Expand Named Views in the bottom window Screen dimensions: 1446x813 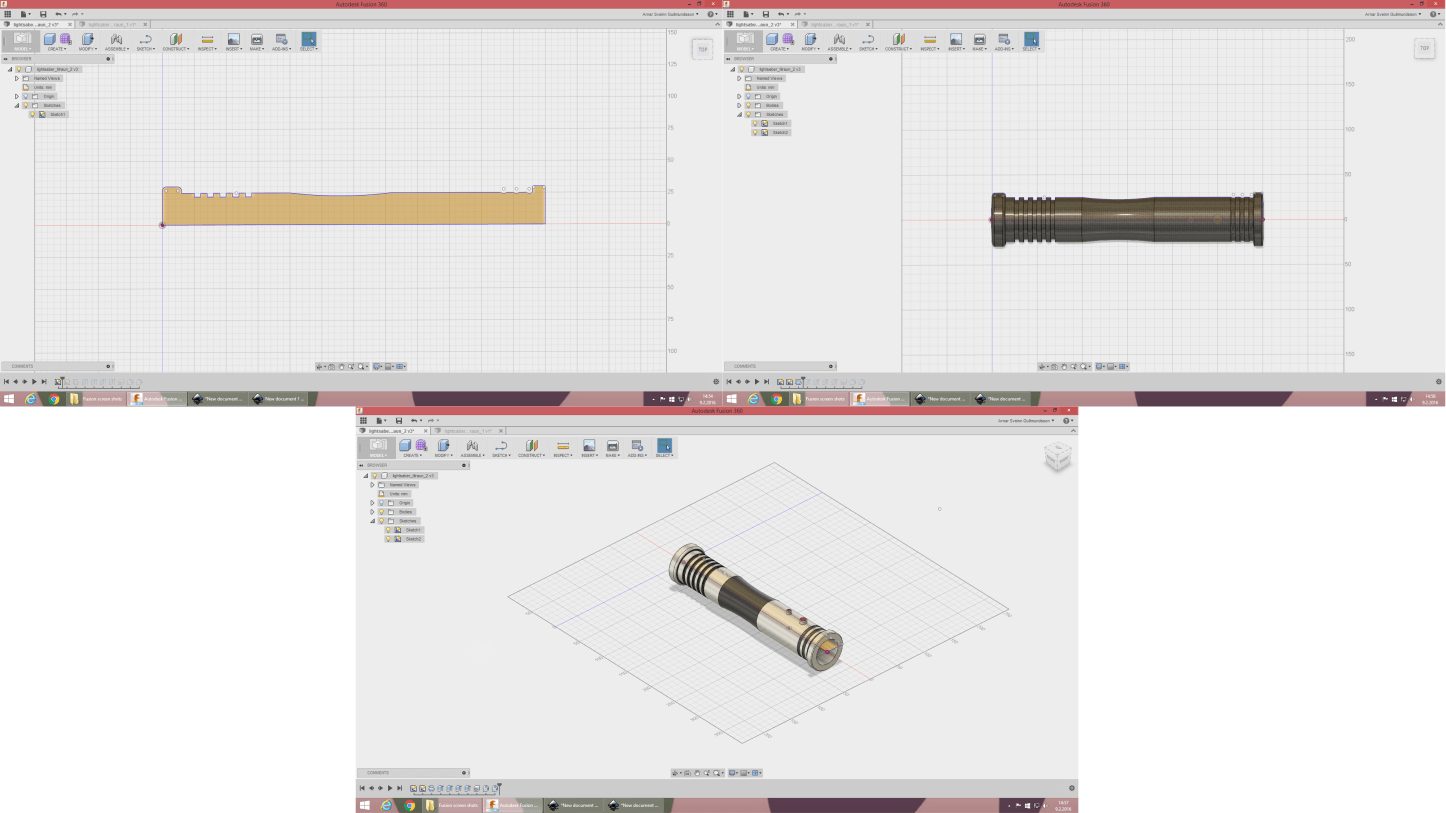372,485
